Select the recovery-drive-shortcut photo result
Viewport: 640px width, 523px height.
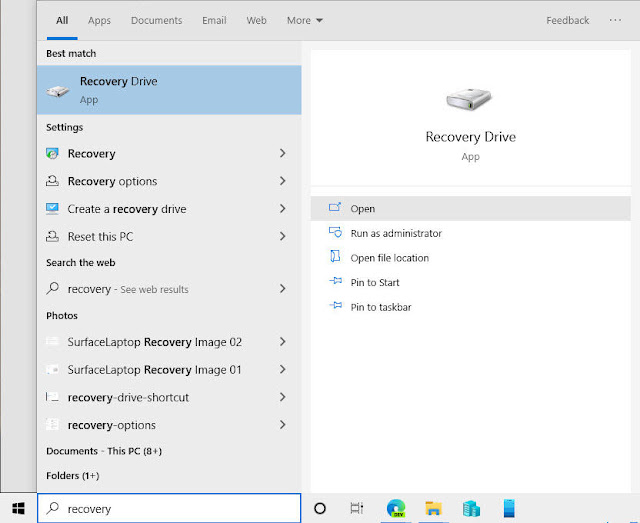pyautogui.click(x=169, y=397)
